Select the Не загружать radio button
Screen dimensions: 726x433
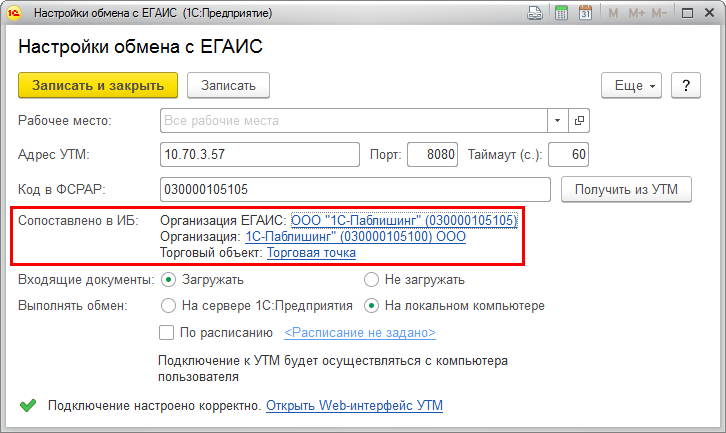tap(371, 280)
